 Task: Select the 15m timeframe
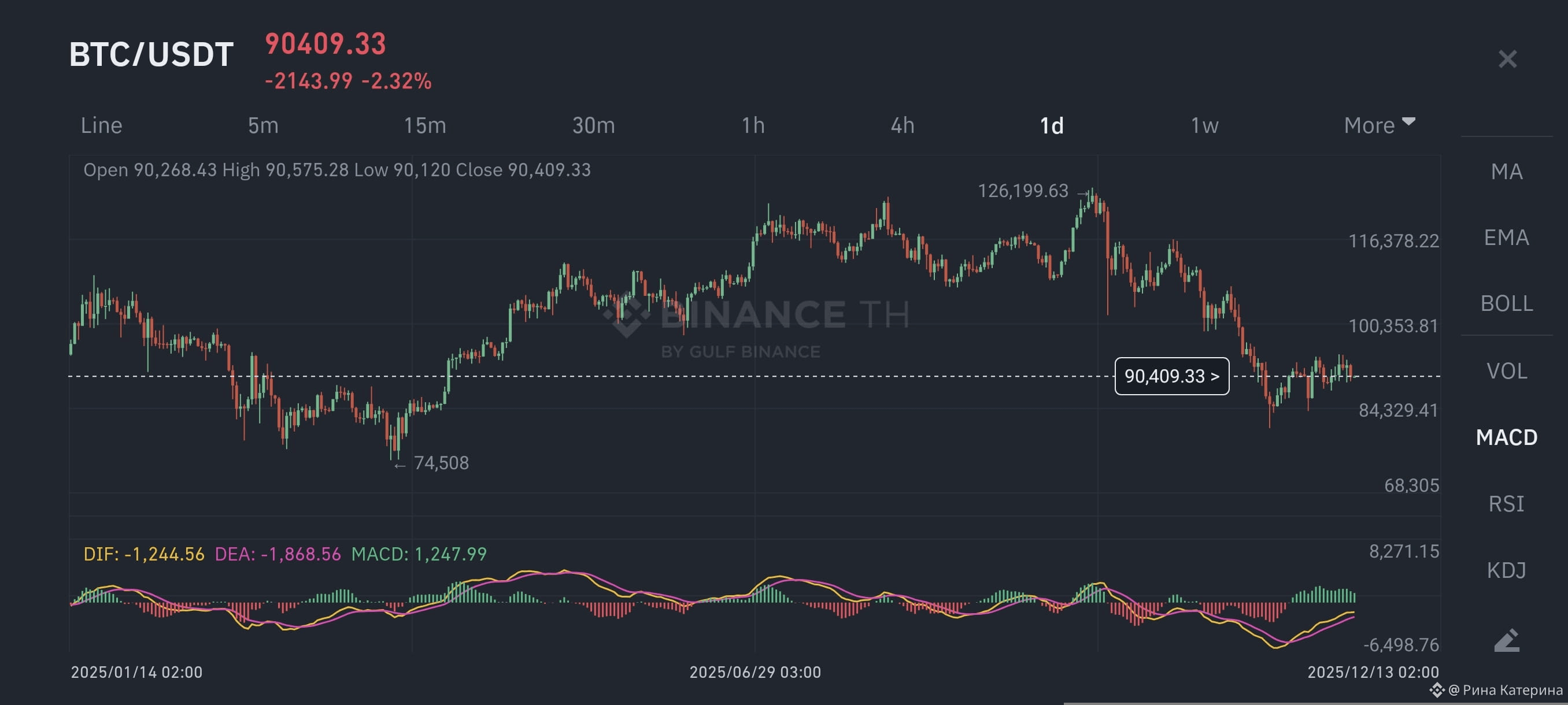pyautogui.click(x=425, y=125)
